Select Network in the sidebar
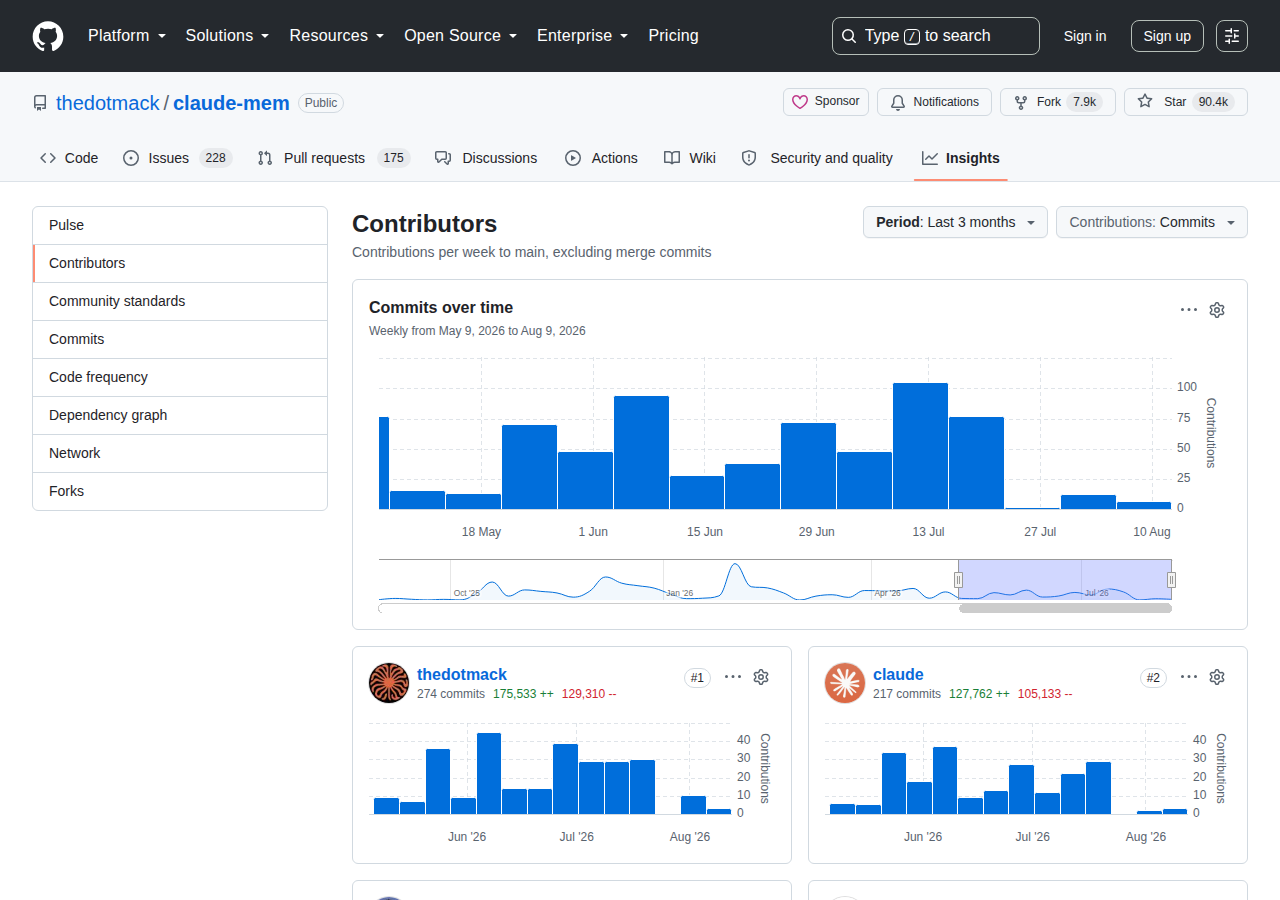1280x900 pixels. click(x=180, y=453)
